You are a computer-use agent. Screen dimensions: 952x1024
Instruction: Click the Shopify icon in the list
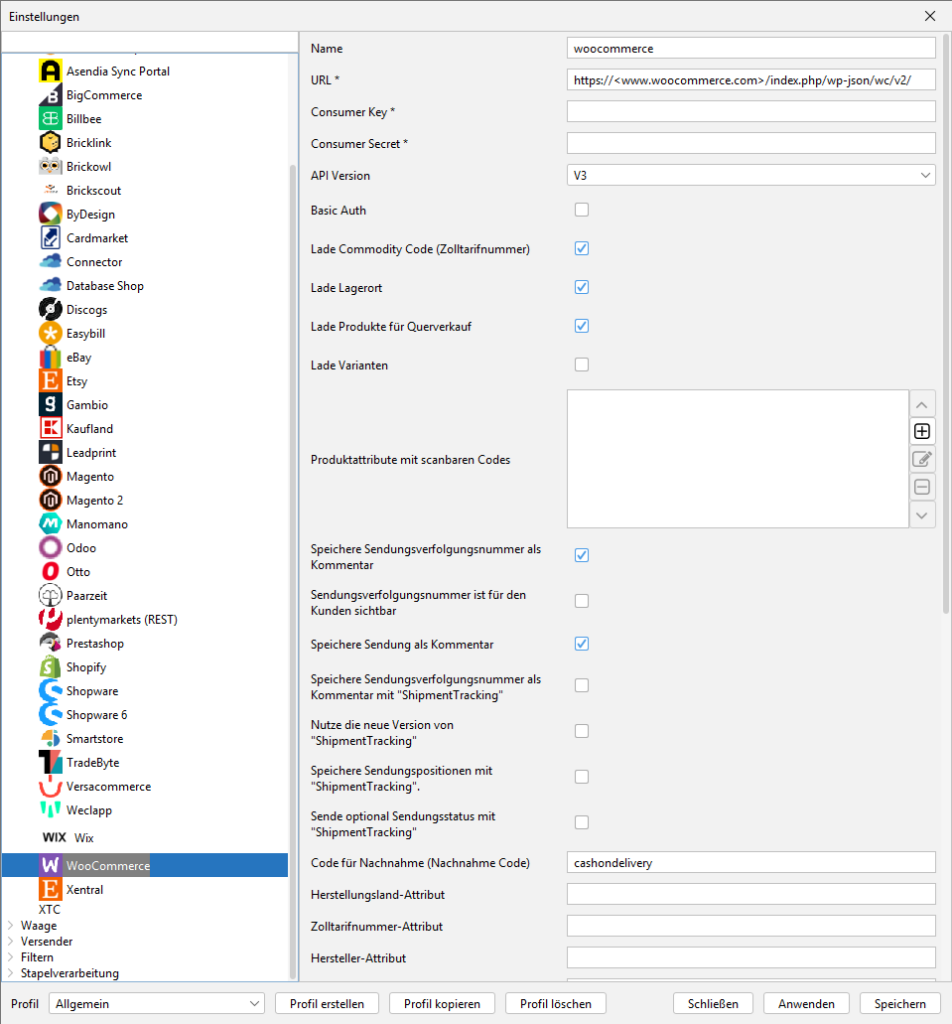coord(51,667)
